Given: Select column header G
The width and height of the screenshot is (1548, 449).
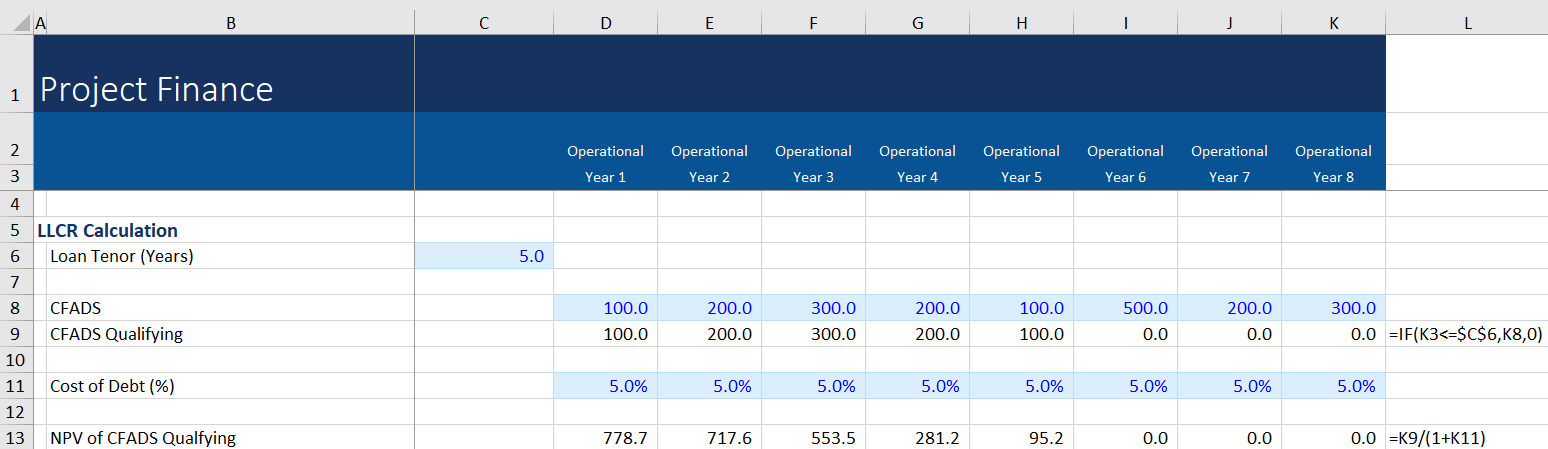Looking at the screenshot, I should (917, 23).
